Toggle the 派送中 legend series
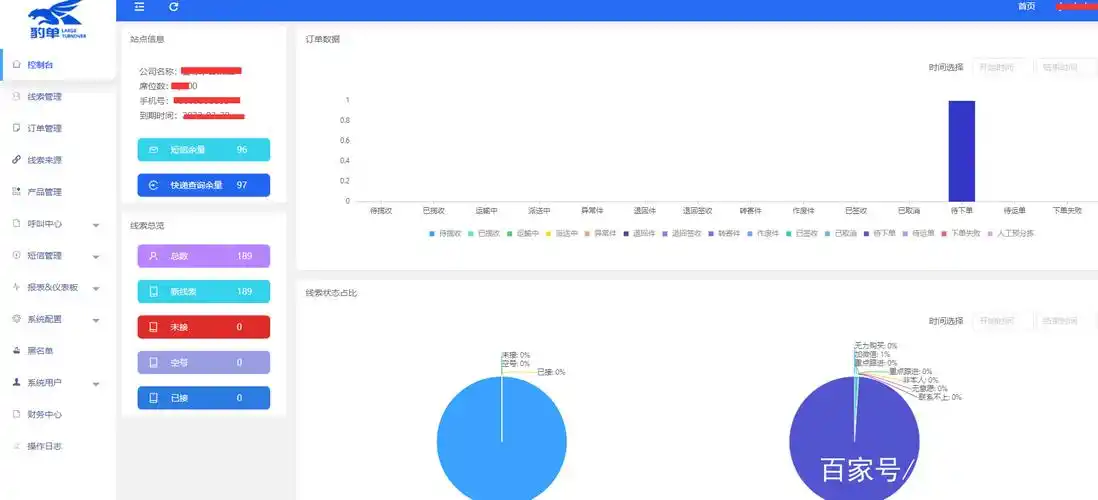This screenshot has width=1098, height=500. point(562,233)
